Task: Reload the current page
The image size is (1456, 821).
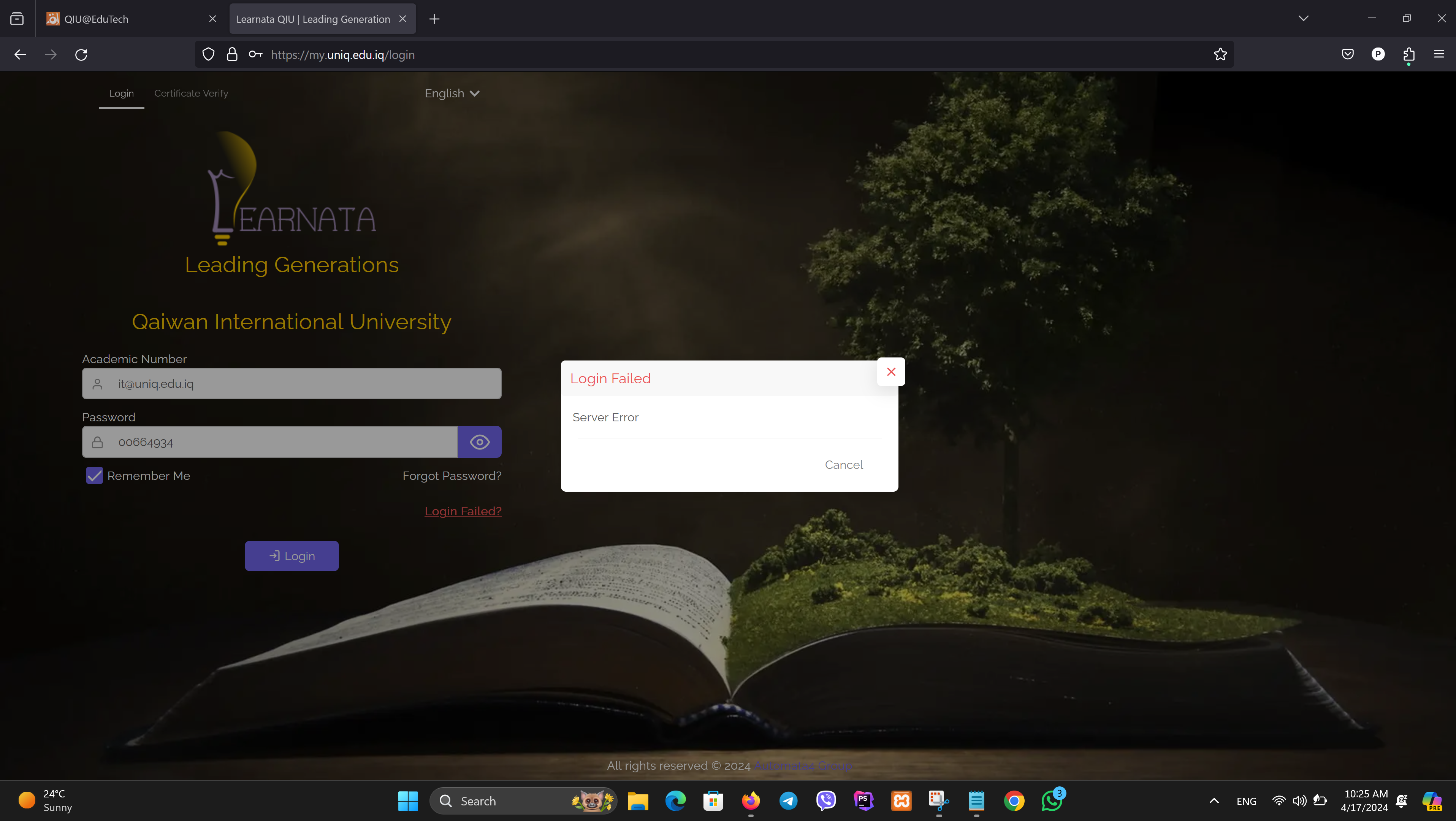Action: pos(81,54)
